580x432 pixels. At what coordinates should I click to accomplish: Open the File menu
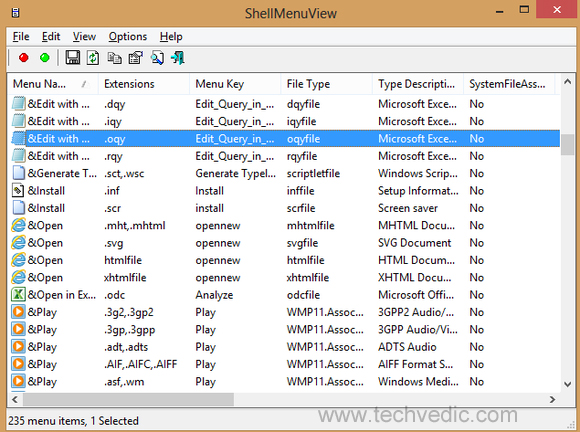pos(21,37)
